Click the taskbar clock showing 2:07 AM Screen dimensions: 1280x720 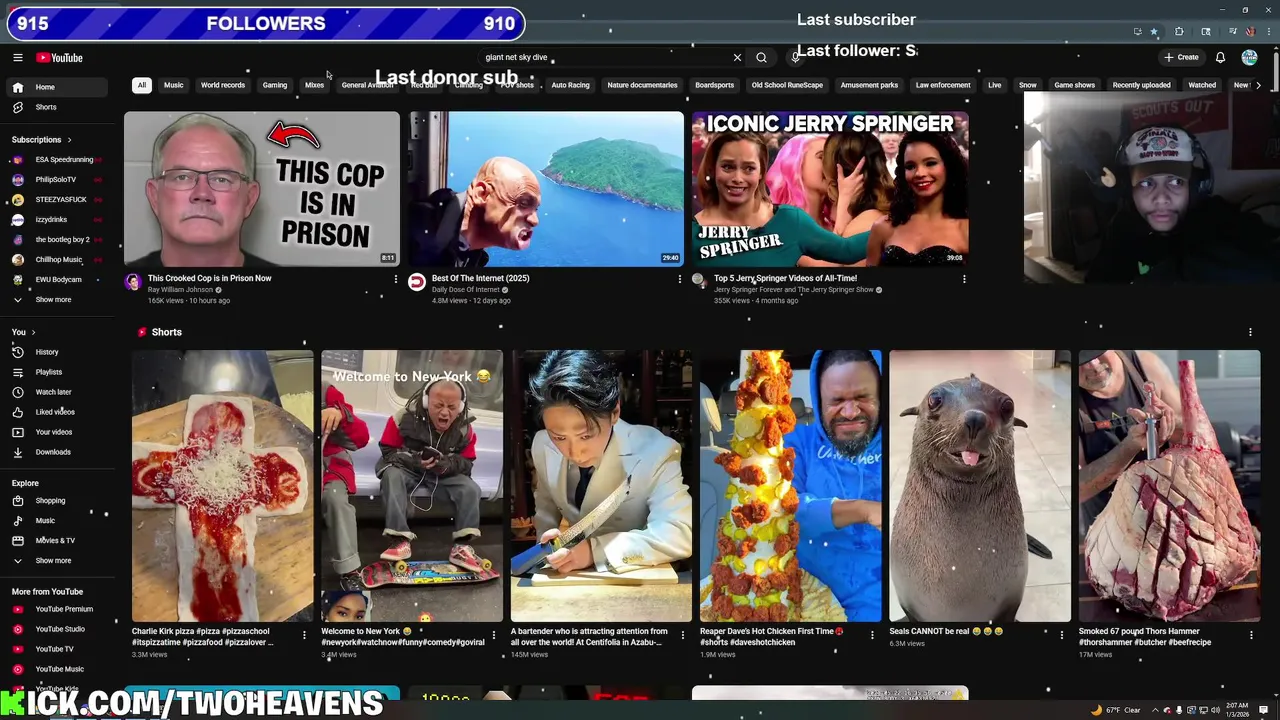pyautogui.click(x=1237, y=710)
